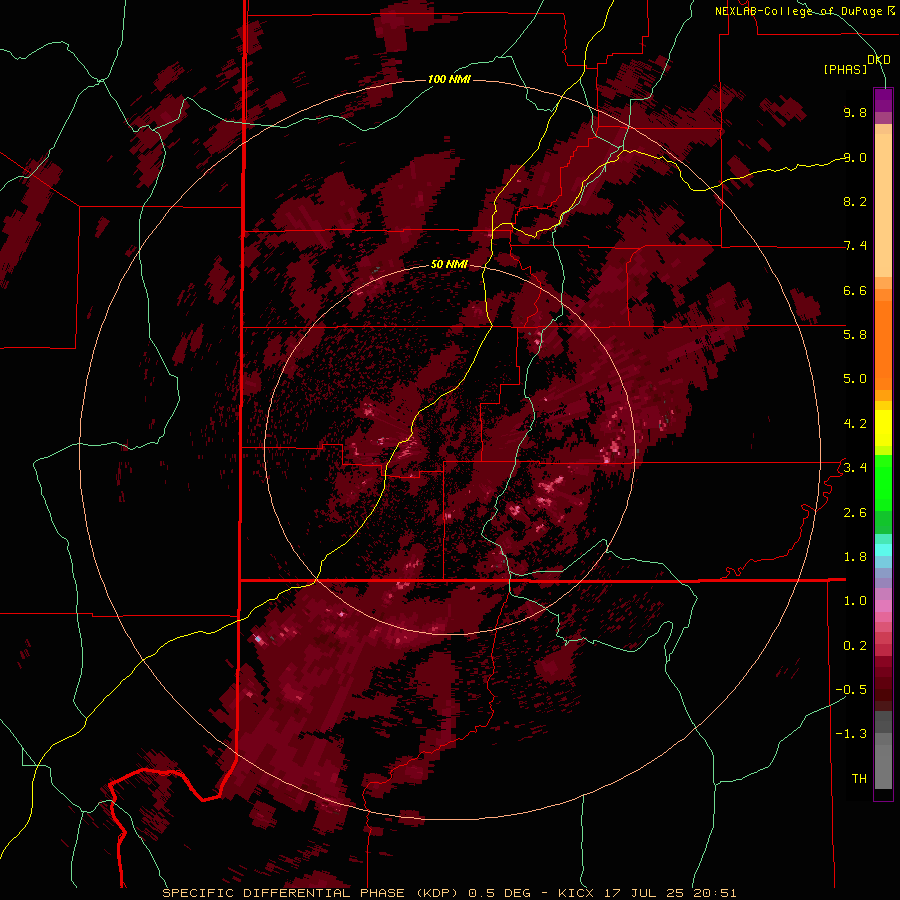
Task: Click the light peach band of the color bar
Action: (x=883, y=205)
